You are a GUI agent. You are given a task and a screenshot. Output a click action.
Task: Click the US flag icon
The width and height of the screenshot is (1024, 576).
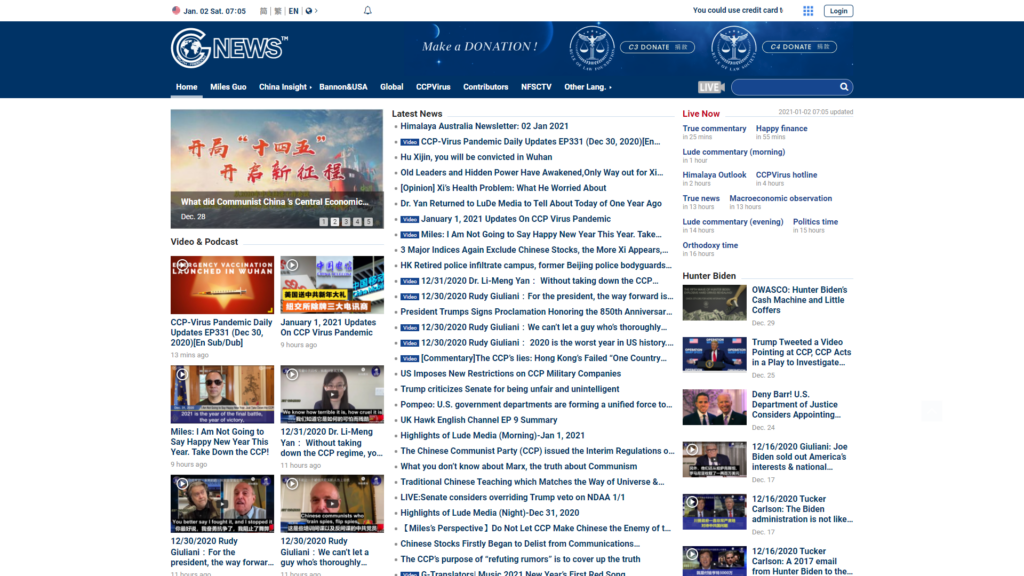tap(176, 10)
